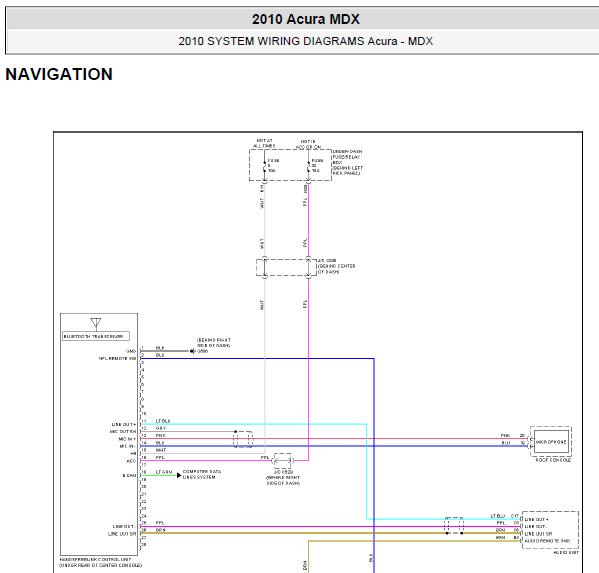
Task: Click the junction connector label behind center of dash
Action: [x=336, y=266]
